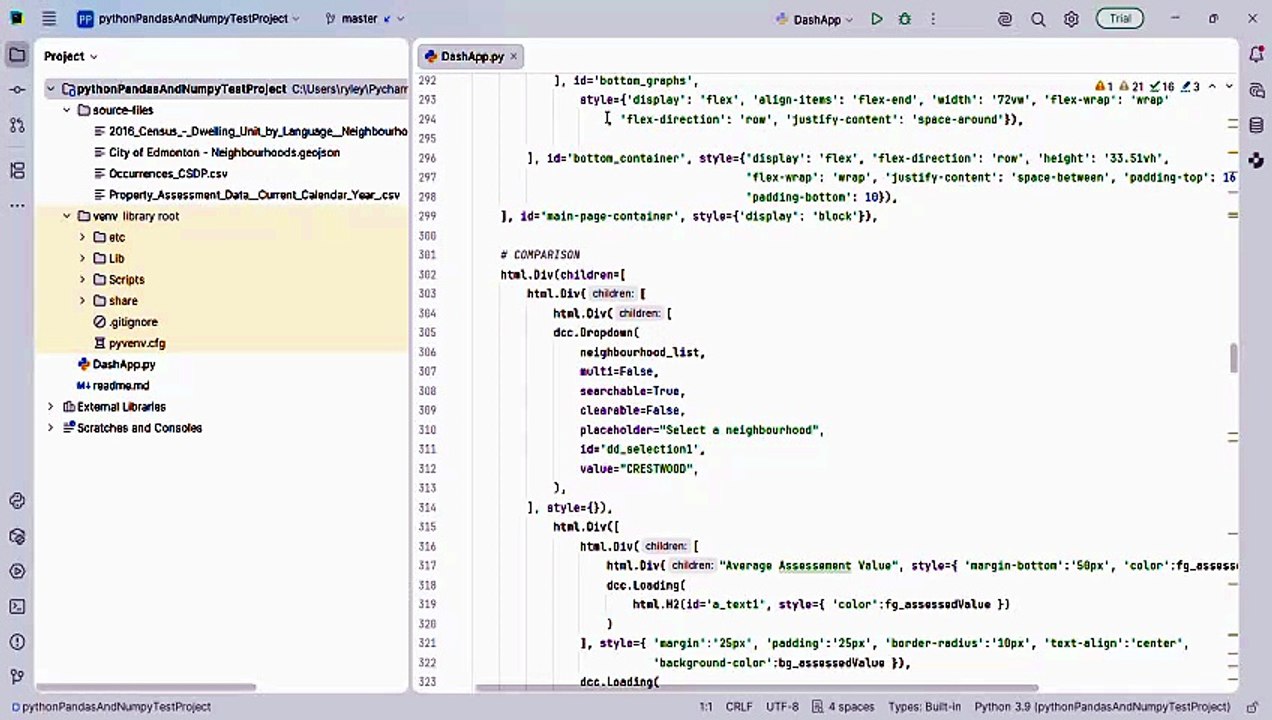The image size is (1272, 720).
Task: Show more tool windows via the ellipsis icon
Action: pos(17,205)
